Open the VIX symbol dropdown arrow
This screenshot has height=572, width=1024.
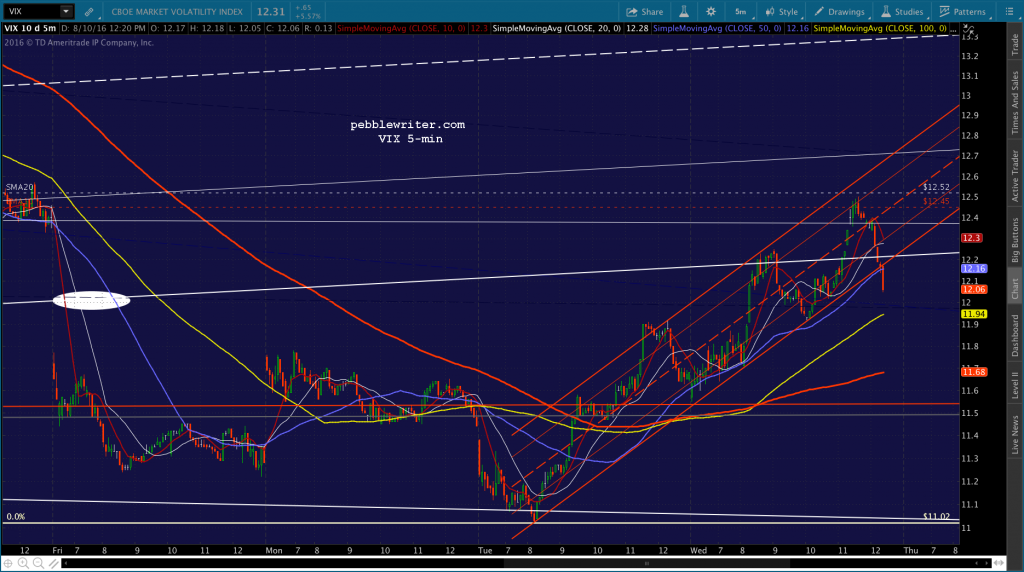65,11
